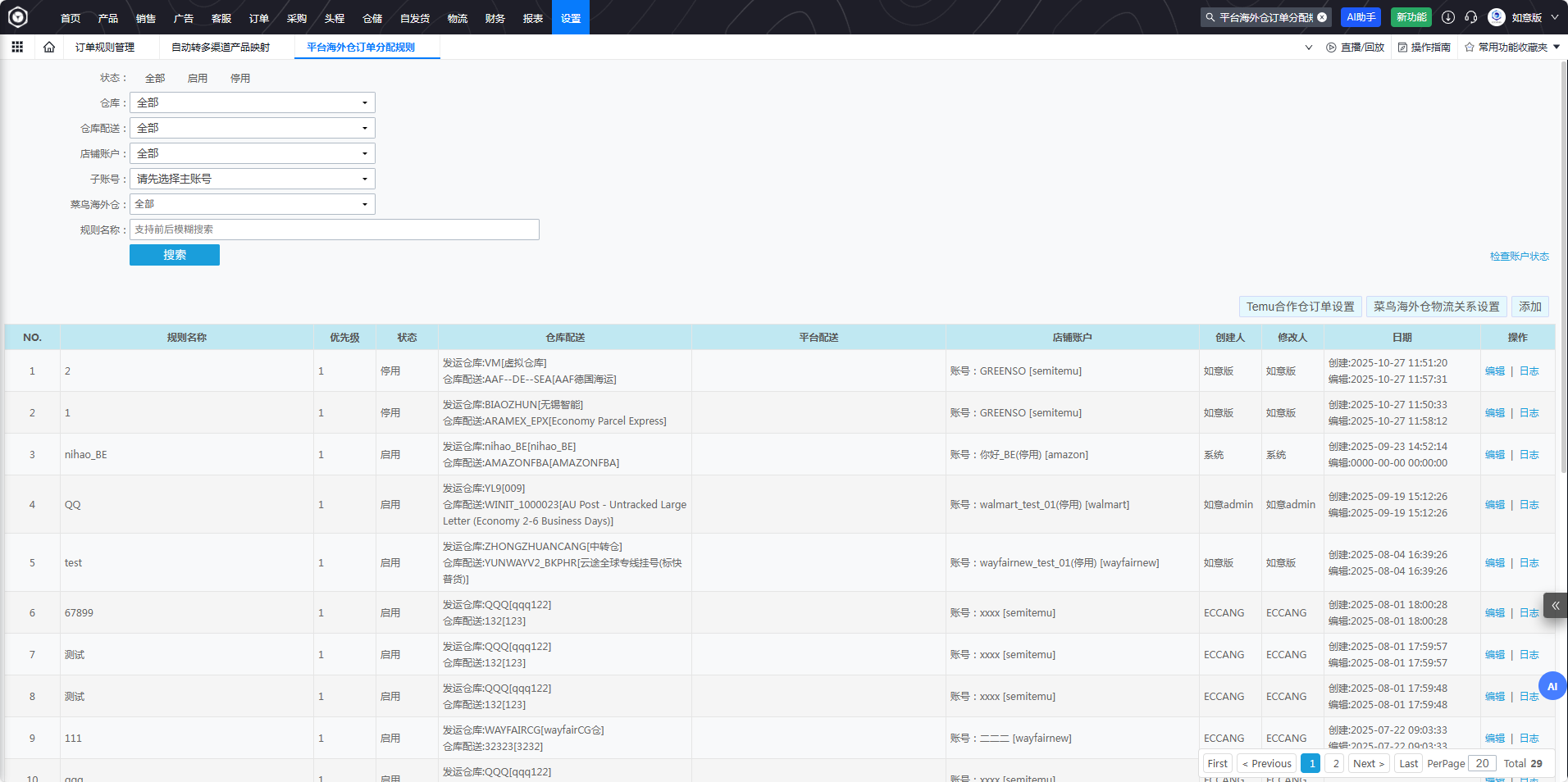Open the 店铺账户 dropdown
This screenshot has height=782, width=1568.
(x=252, y=154)
